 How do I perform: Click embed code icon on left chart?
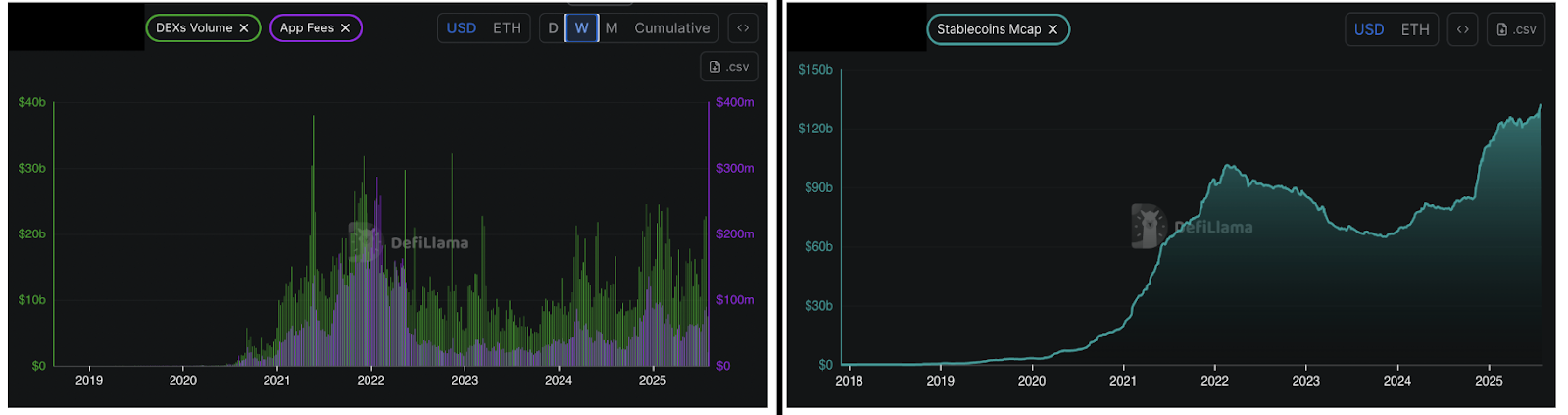[743, 28]
